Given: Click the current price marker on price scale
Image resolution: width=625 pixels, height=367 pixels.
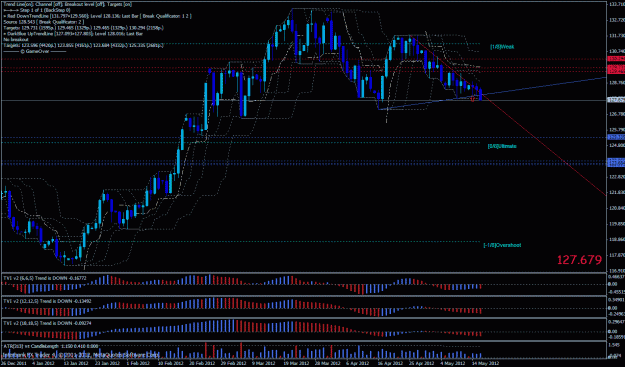Looking at the screenshot, I should click(616, 100).
